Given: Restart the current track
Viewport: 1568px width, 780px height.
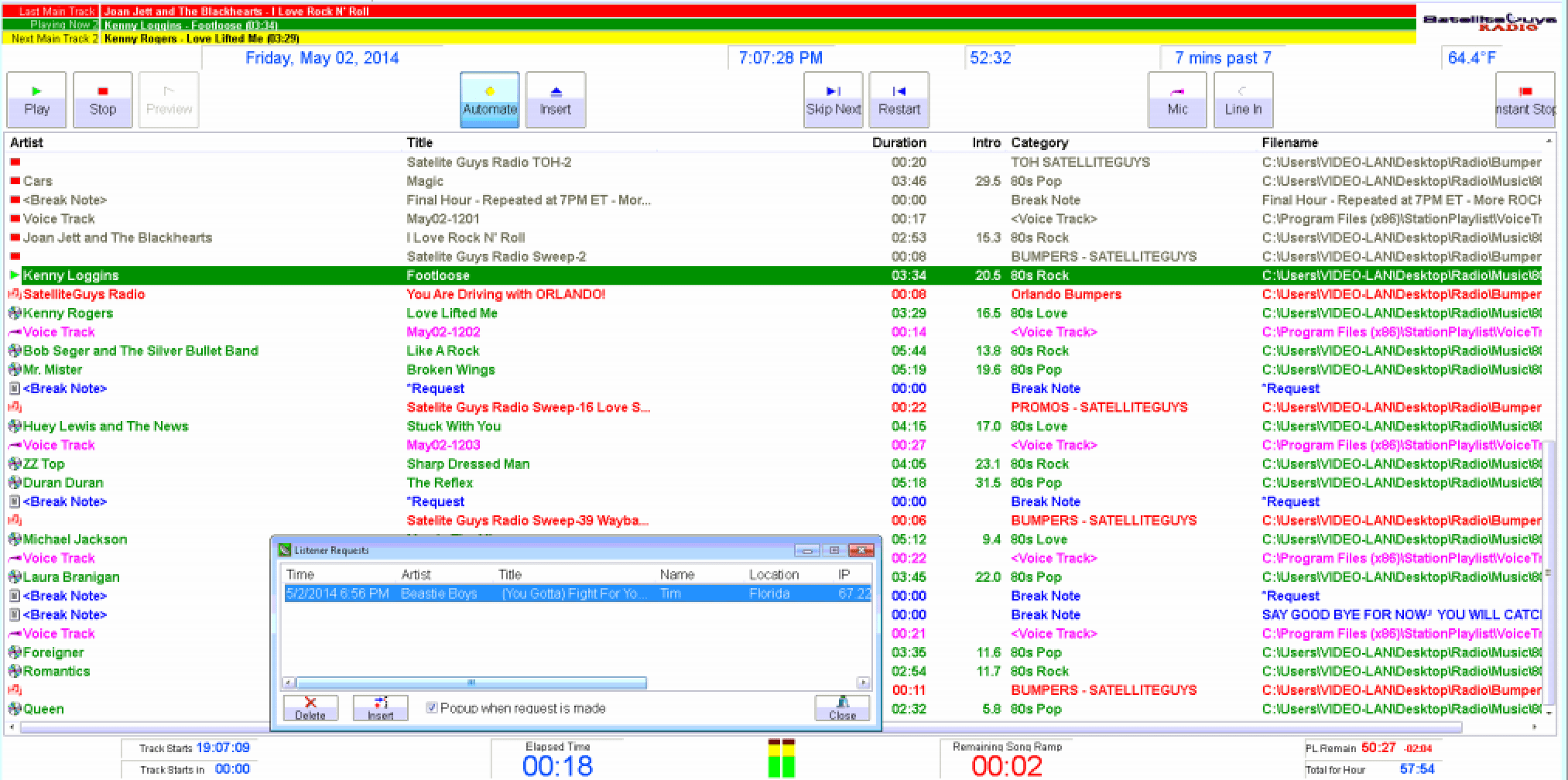Looking at the screenshot, I should click(x=899, y=100).
